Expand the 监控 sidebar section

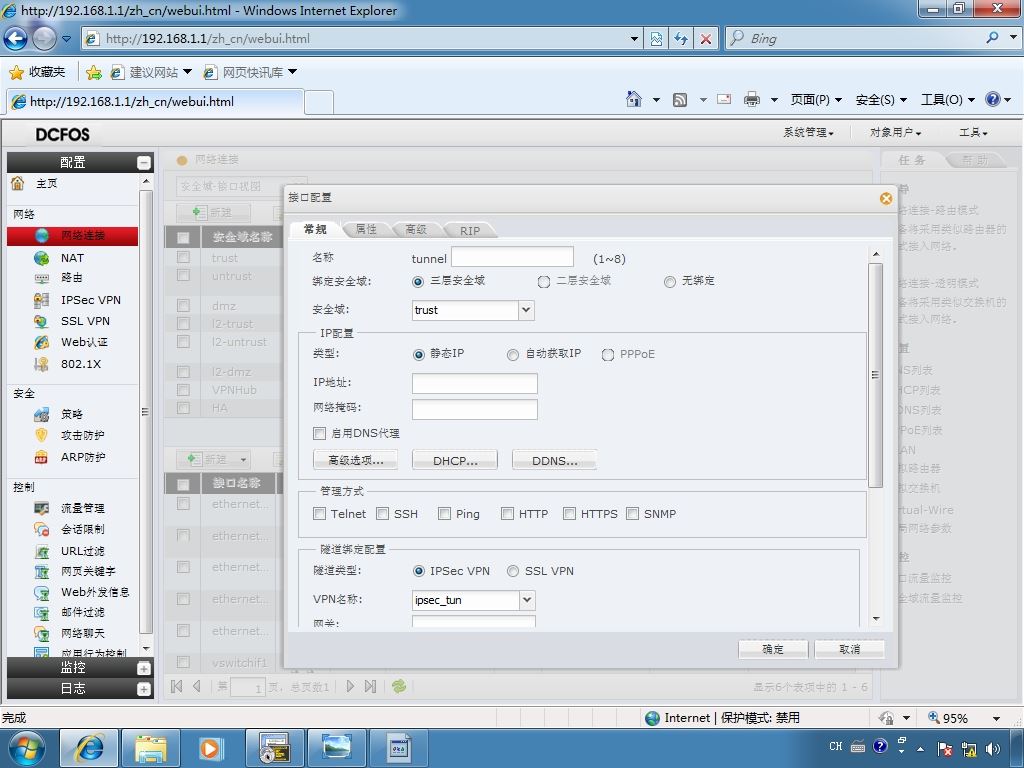pos(144,669)
